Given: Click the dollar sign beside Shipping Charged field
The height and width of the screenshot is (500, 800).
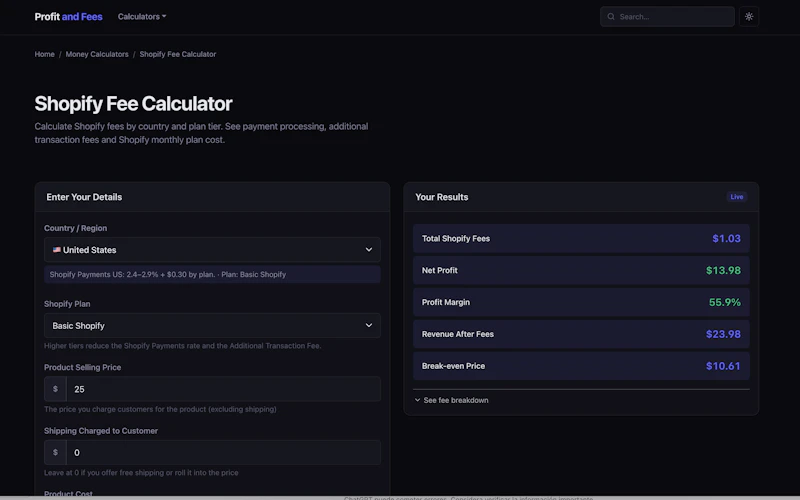Looking at the screenshot, I should 55,453.
